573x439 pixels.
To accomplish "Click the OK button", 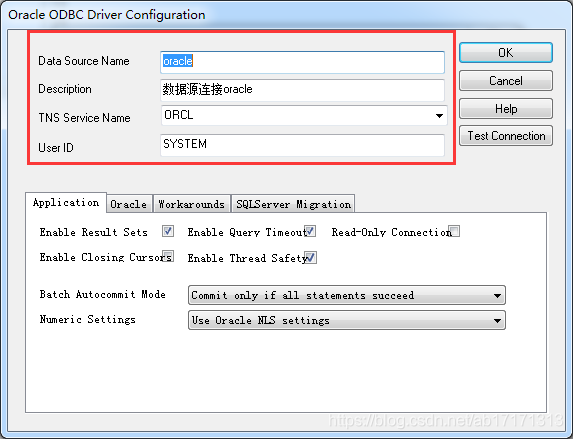I will click(505, 53).
